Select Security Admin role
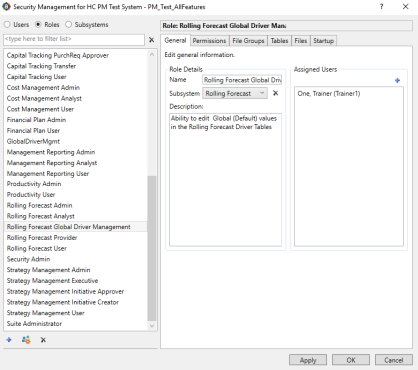 pos(76,259)
